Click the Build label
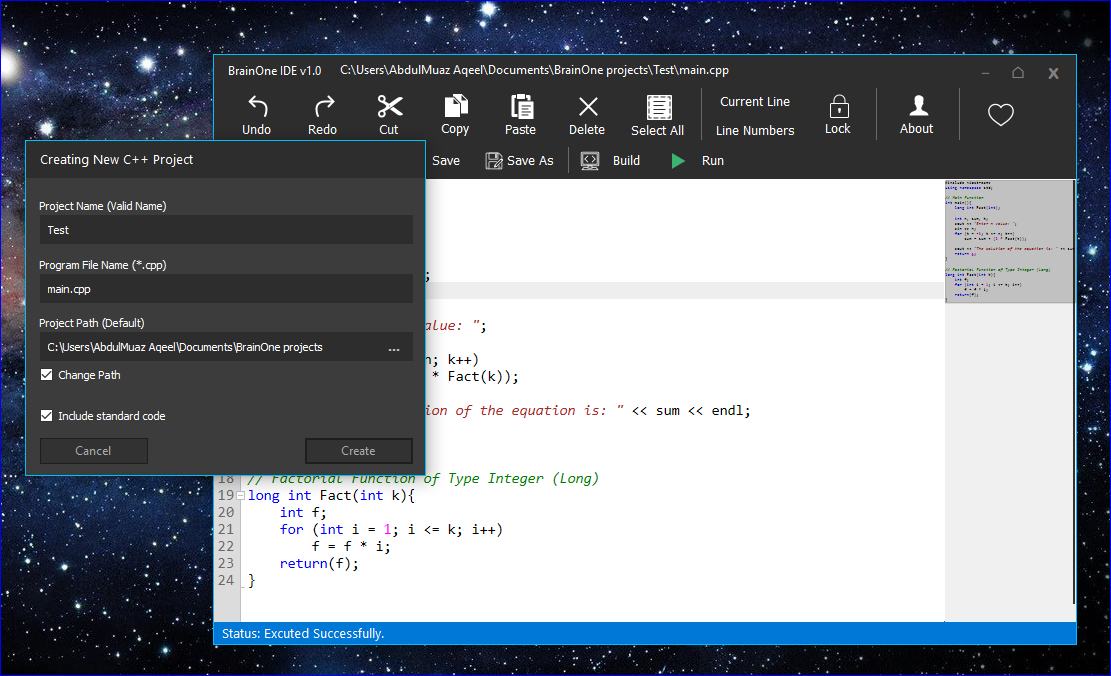Image resolution: width=1111 pixels, height=676 pixels. coord(626,161)
